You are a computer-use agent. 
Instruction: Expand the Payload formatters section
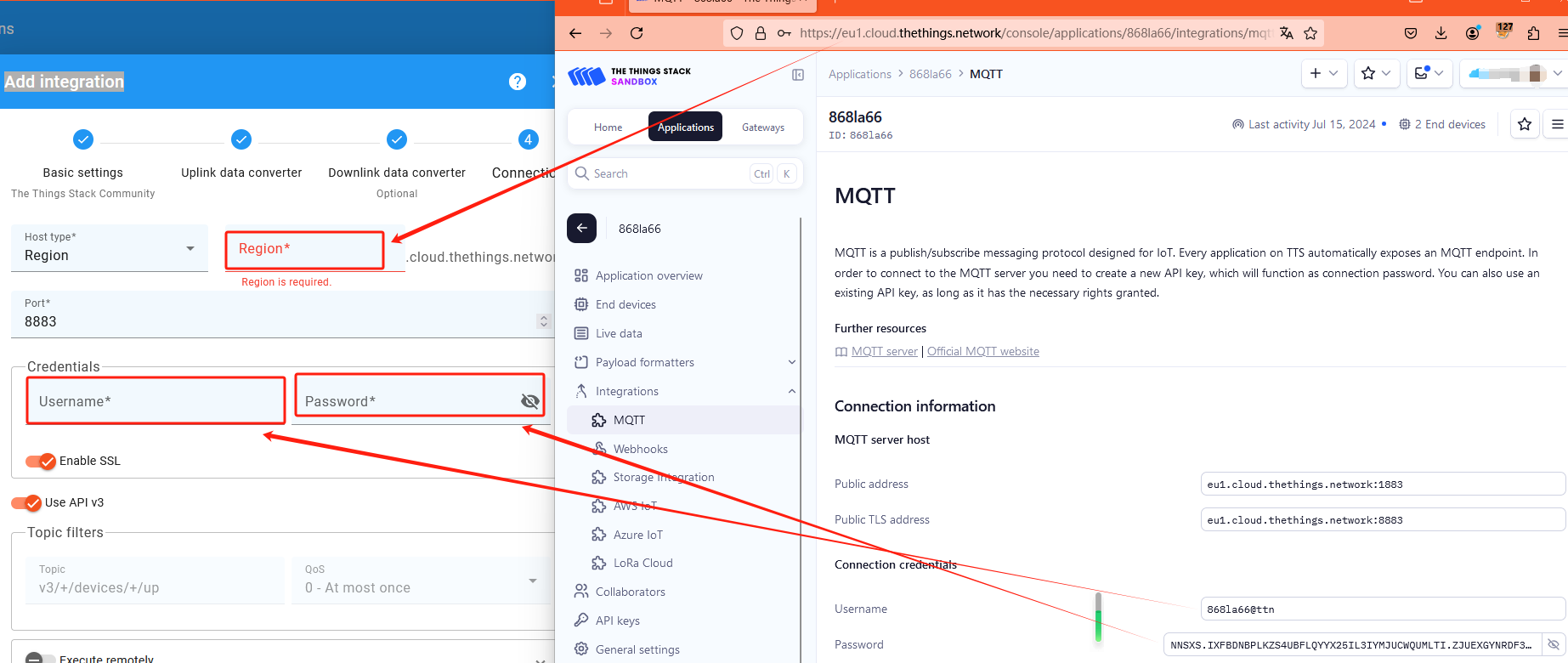(791, 362)
